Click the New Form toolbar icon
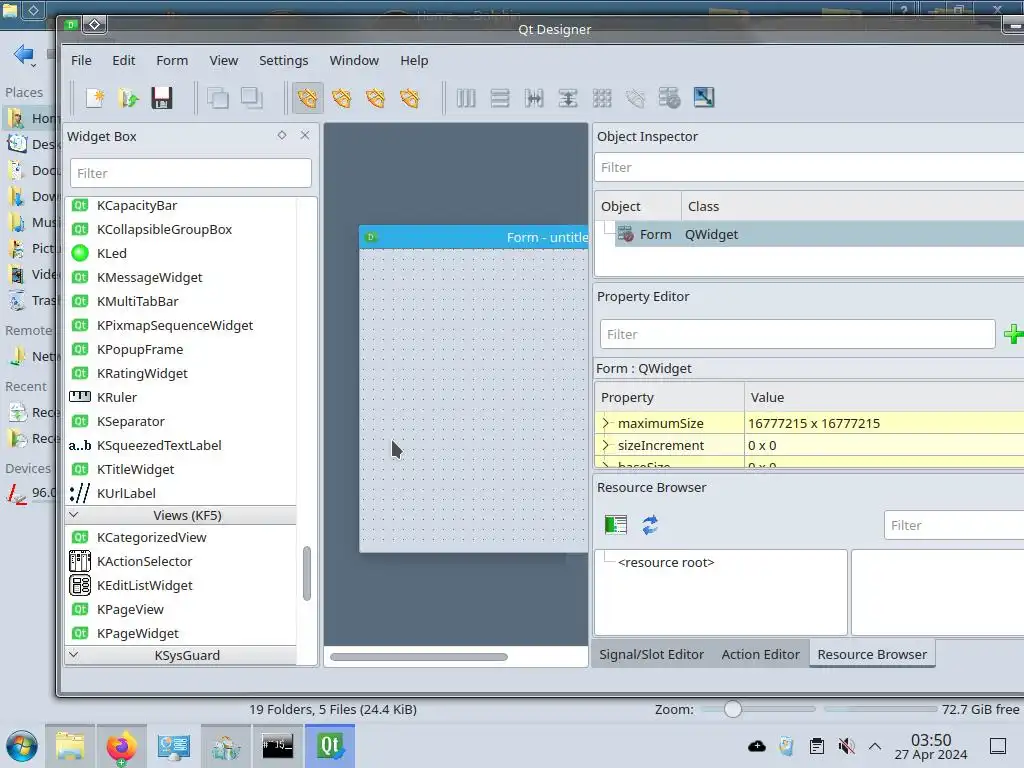Viewport: 1024px width, 768px height. [95, 99]
